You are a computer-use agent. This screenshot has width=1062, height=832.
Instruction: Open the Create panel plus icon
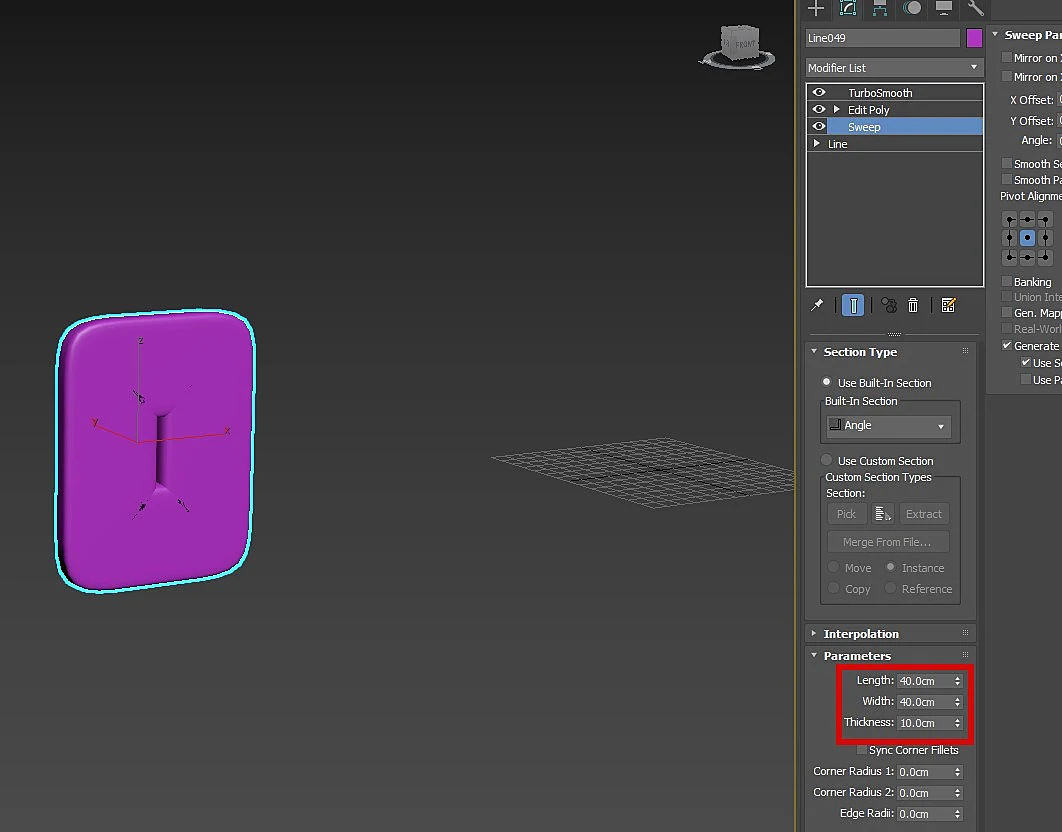816,8
